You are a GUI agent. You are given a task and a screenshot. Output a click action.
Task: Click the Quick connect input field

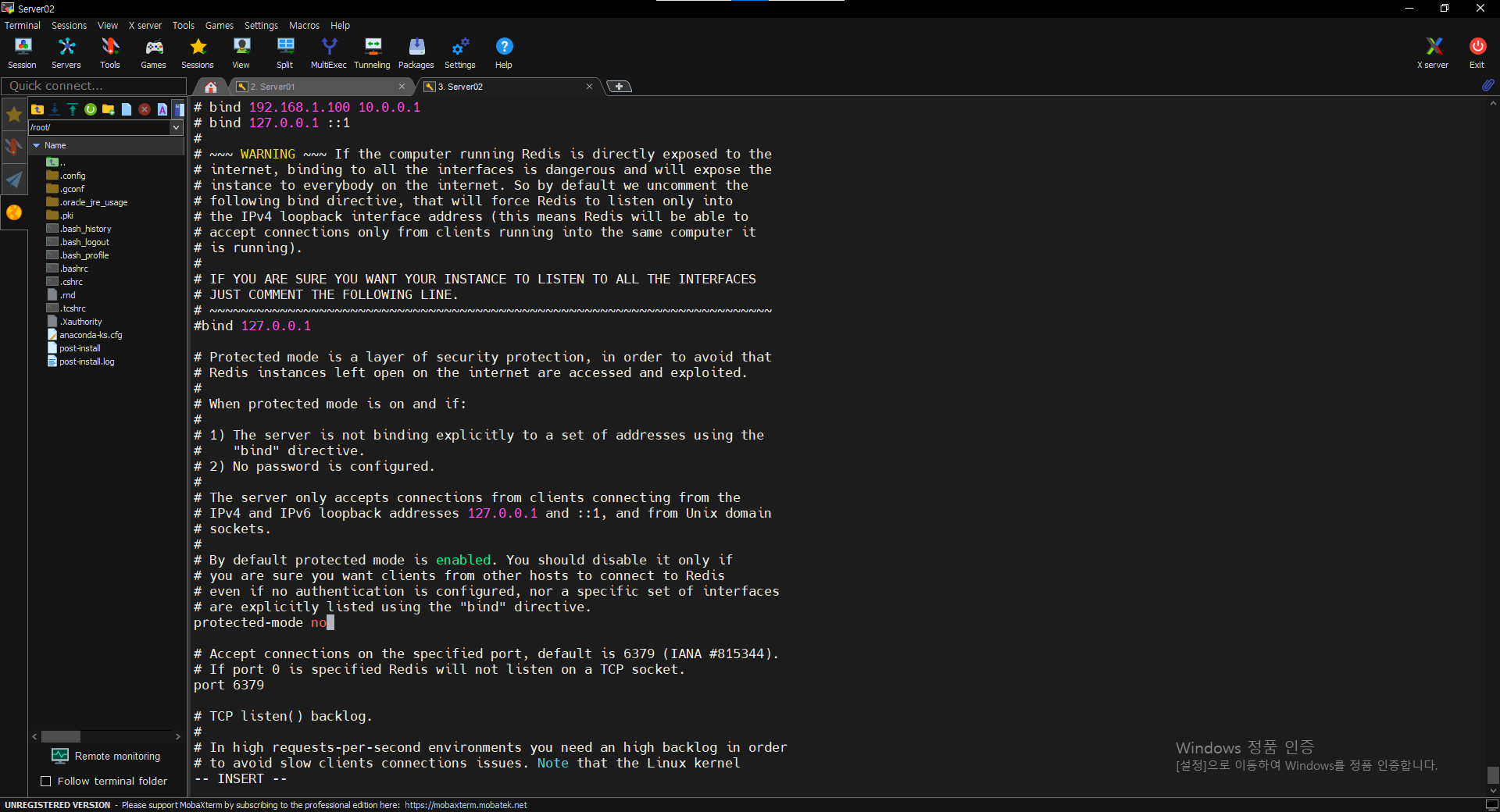coord(94,86)
